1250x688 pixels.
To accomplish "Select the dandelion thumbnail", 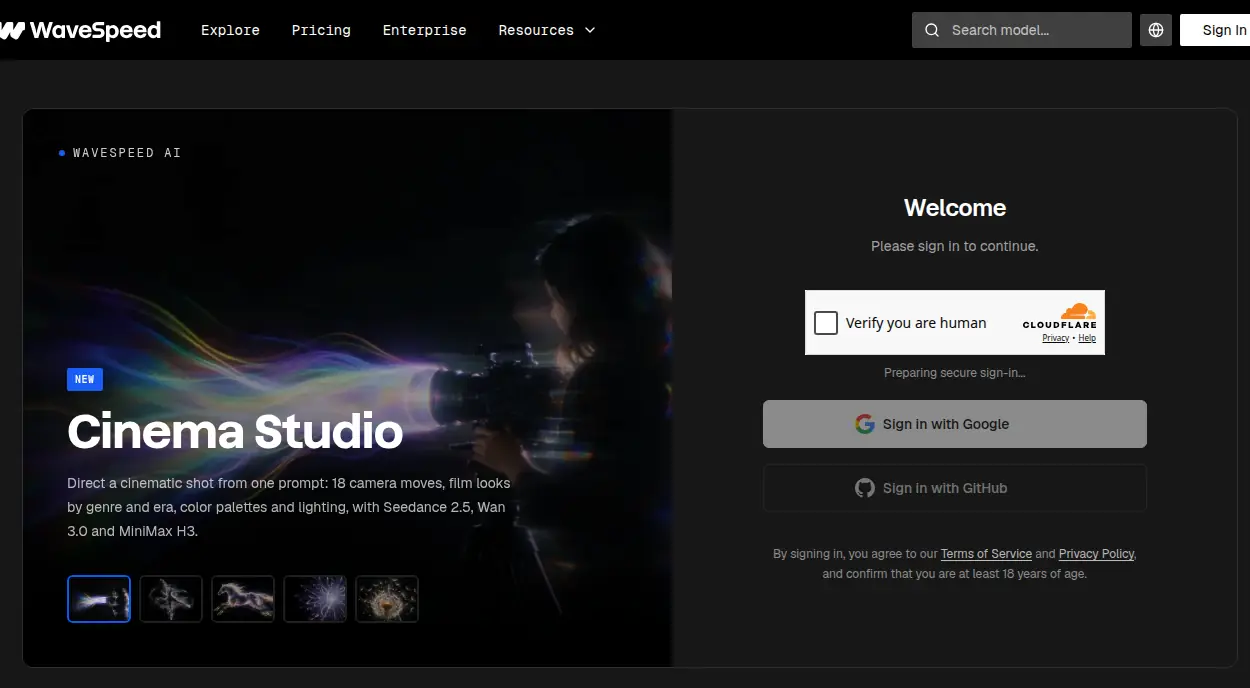I will tap(387, 599).
